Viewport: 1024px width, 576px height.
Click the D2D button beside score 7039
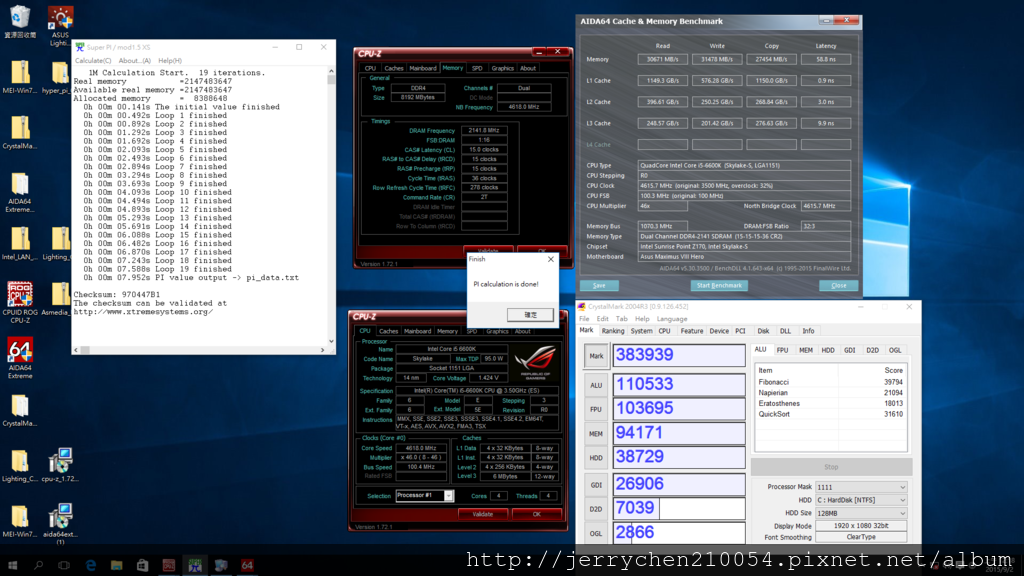[596, 509]
